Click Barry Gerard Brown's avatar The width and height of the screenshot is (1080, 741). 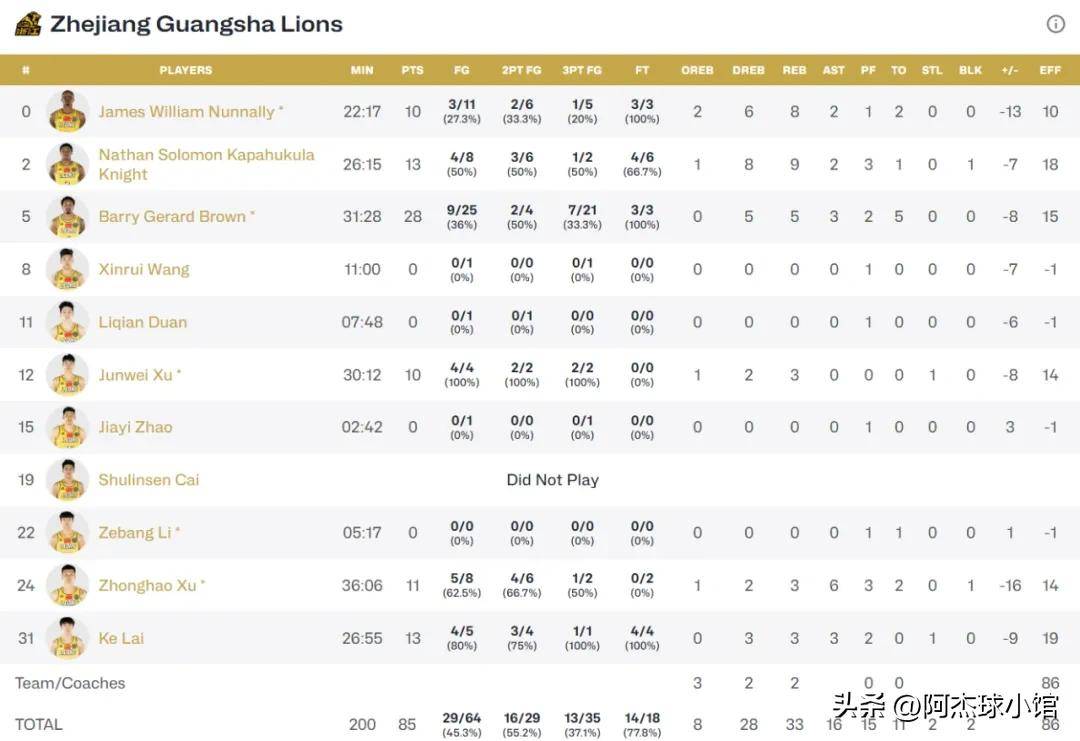(68, 216)
